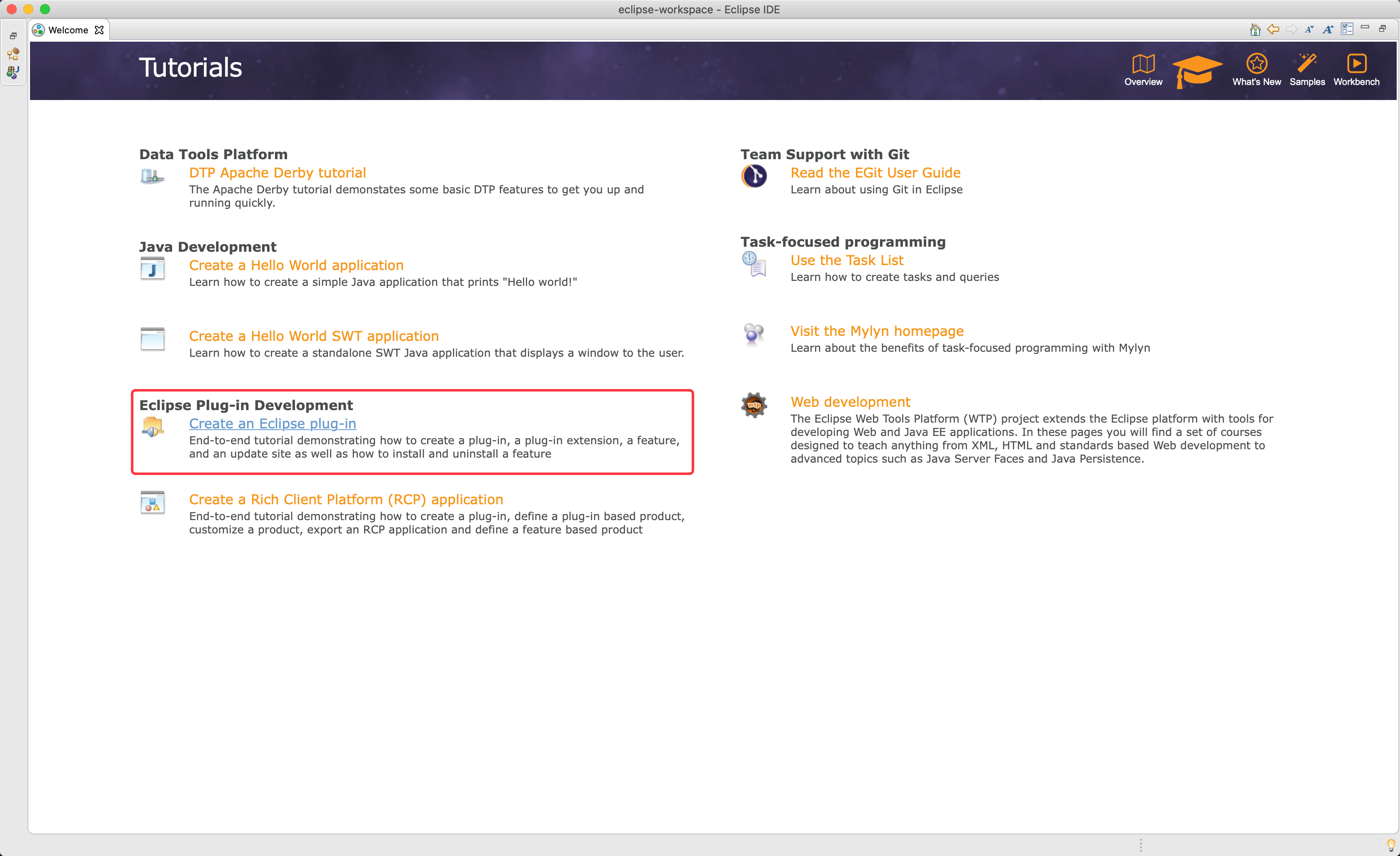This screenshot has width=1400, height=856.
Task: Open Read the EGit User Guide link
Action: (875, 173)
